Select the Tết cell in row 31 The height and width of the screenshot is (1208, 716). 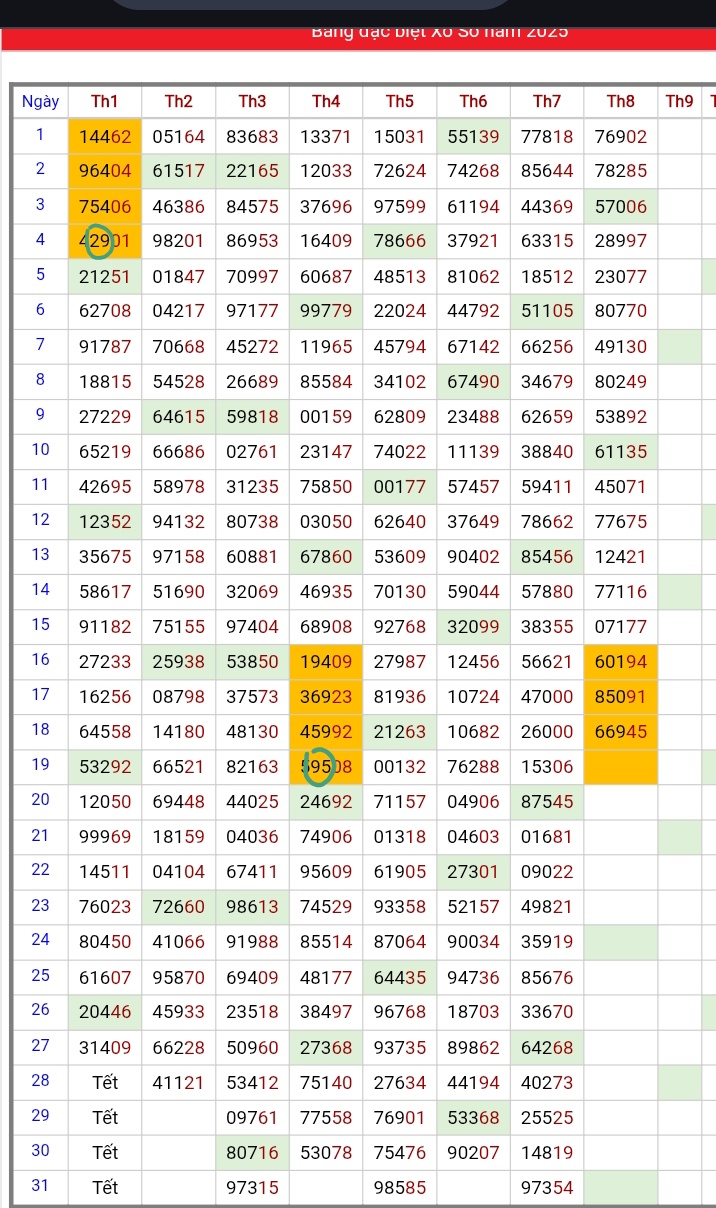coord(104,1186)
